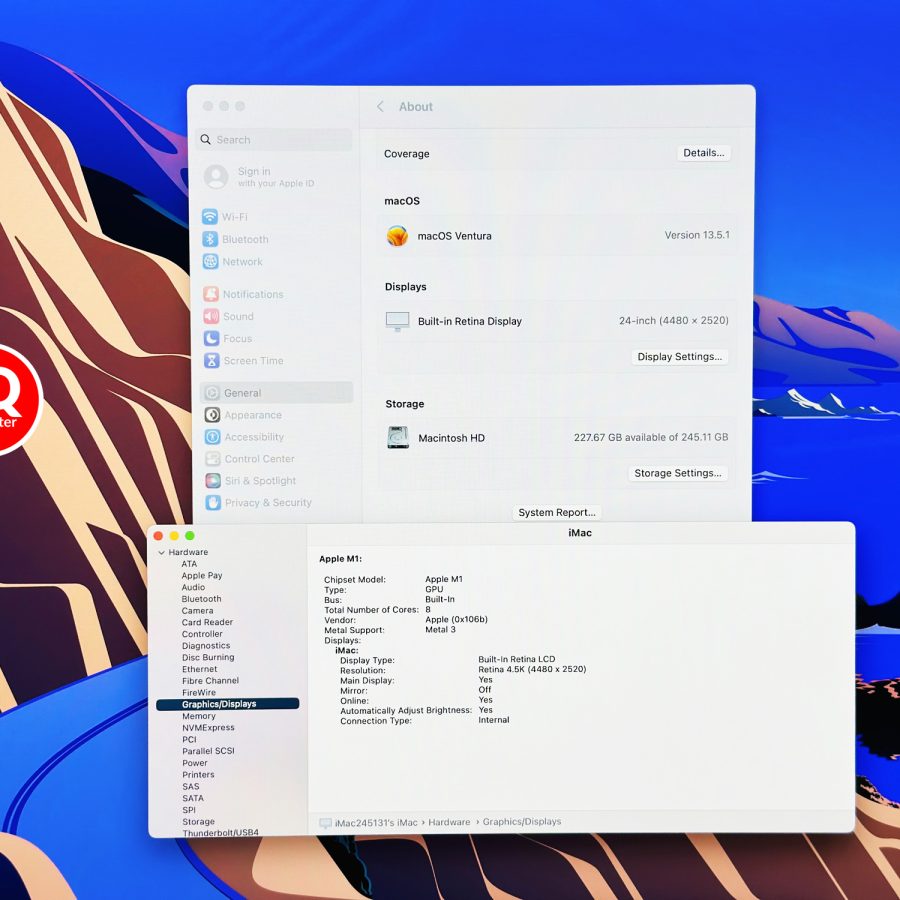Screen dimensions: 900x900
Task: Select FireWire in hardware list
Action: [x=199, y=692]
